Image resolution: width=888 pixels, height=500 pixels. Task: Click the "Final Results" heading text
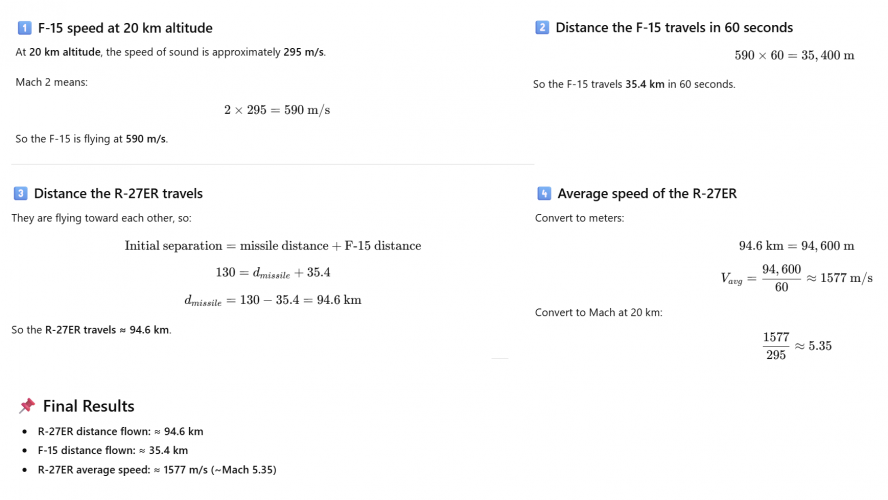coord(88,406)
